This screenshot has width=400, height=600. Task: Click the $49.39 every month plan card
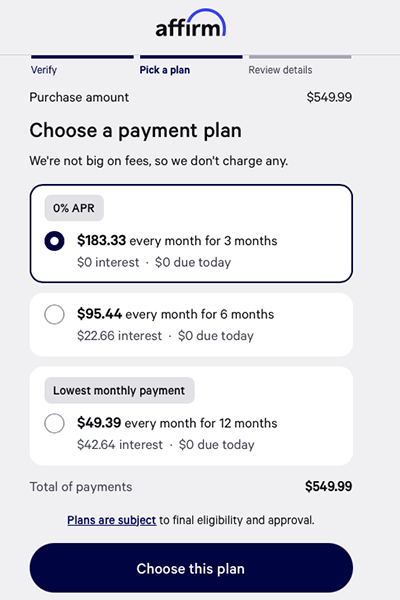click(191, 416)
